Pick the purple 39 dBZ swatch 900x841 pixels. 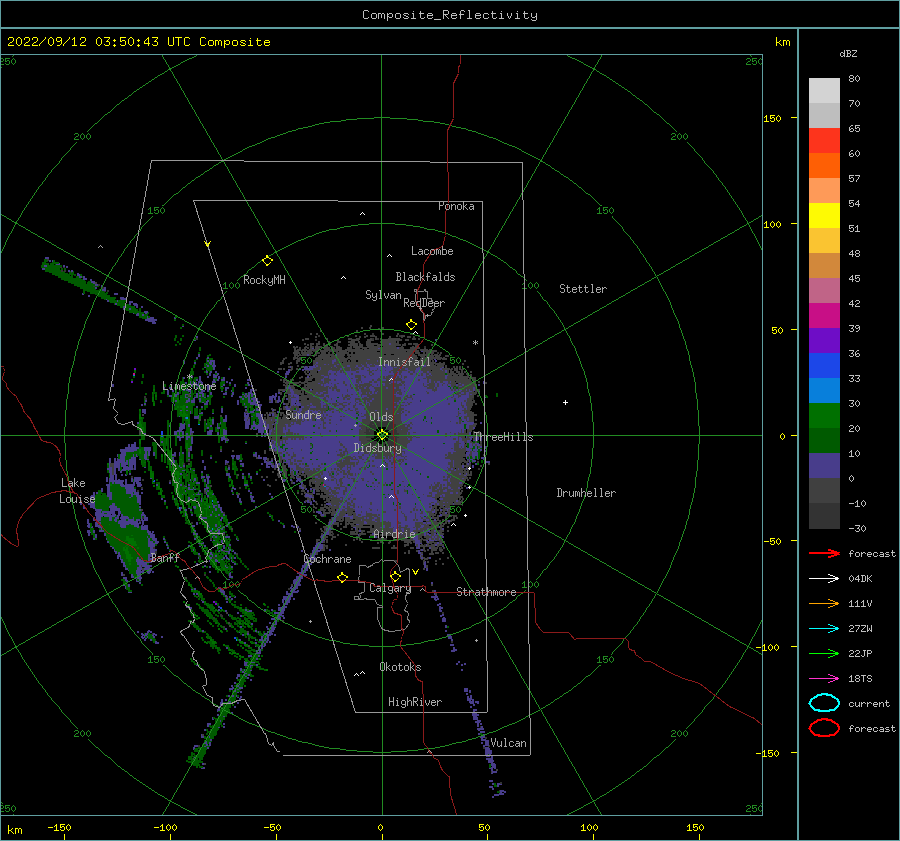click(824, 341)
